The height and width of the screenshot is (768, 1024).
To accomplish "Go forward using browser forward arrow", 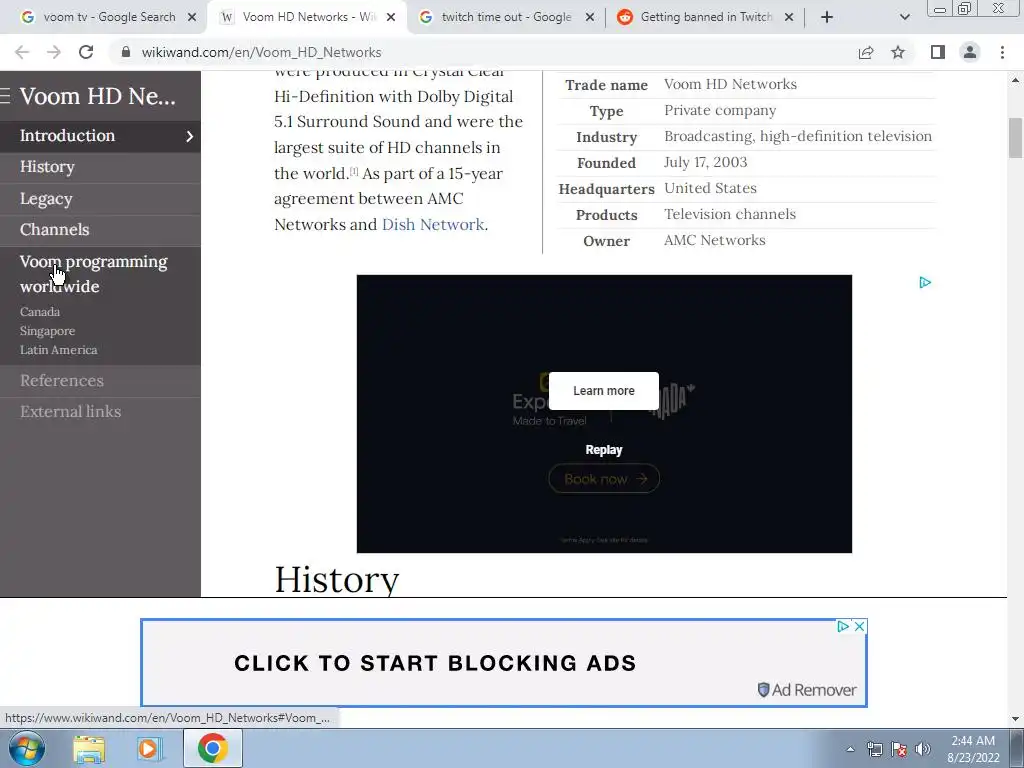I will tap(54, 52).
